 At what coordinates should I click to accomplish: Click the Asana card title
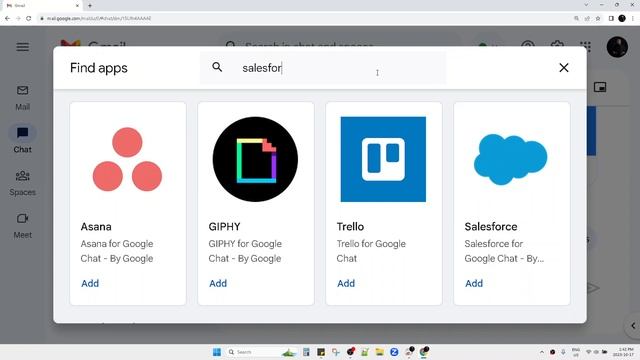[96, 227]
